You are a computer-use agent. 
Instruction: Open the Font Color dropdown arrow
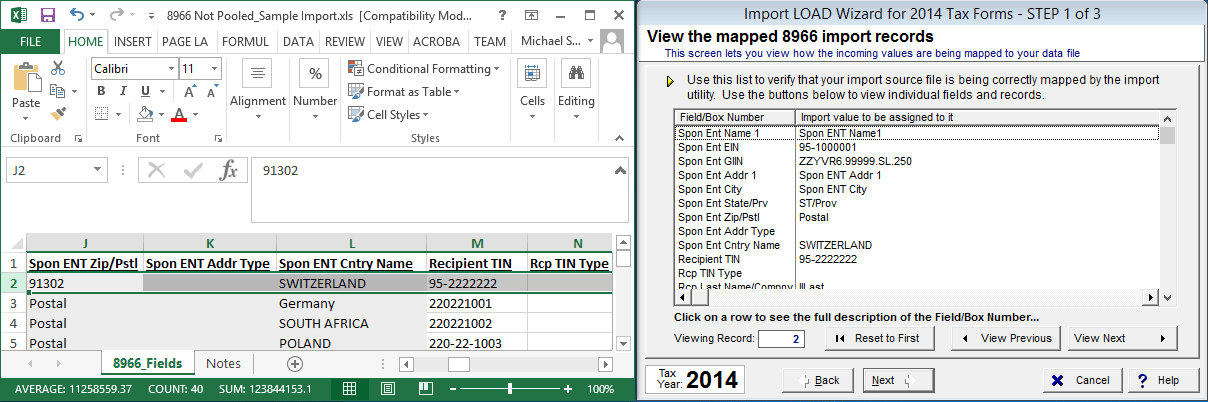[195, 114]
